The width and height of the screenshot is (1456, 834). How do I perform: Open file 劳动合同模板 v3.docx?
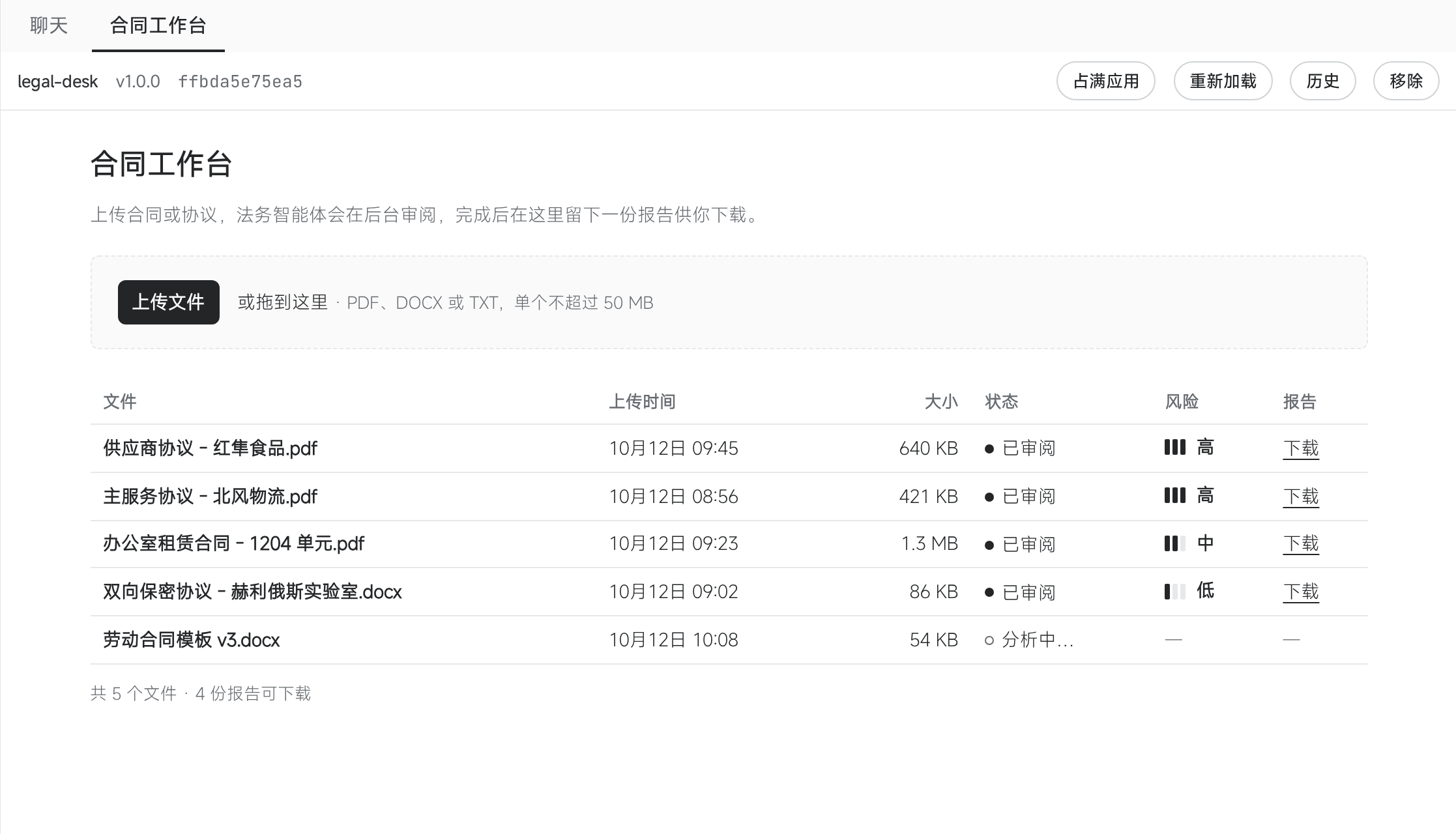191,640
